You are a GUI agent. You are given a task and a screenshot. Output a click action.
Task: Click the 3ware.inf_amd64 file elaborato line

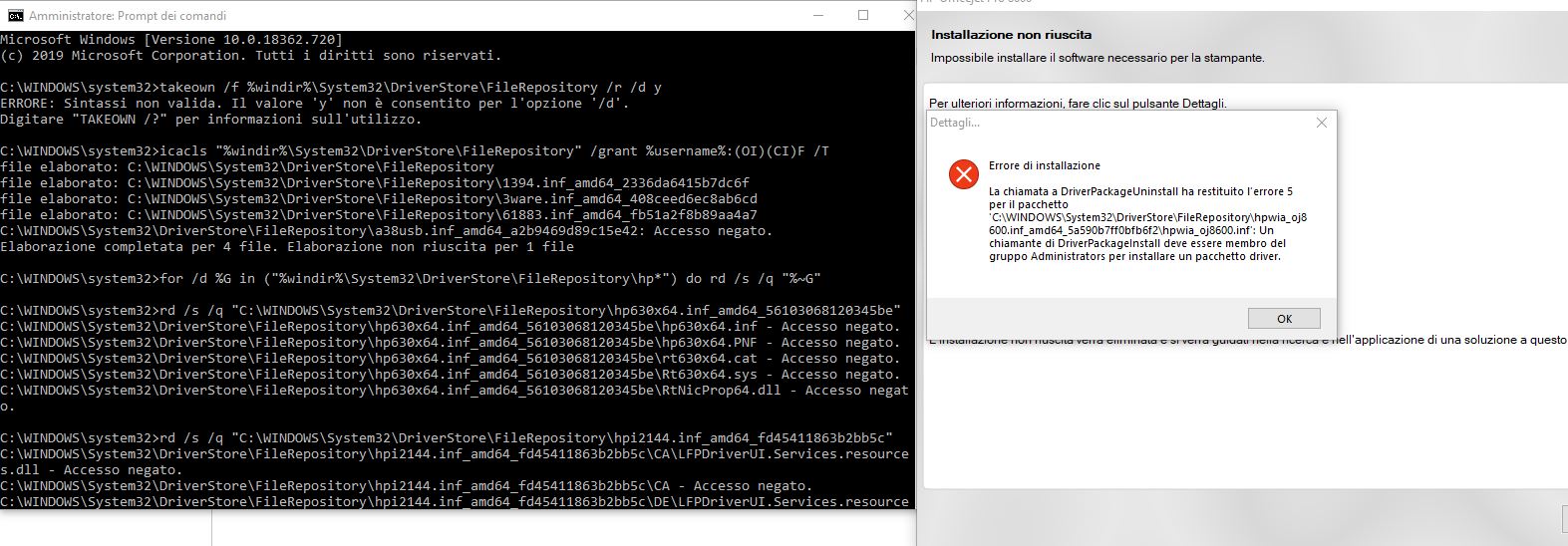[x=379, y=198]
